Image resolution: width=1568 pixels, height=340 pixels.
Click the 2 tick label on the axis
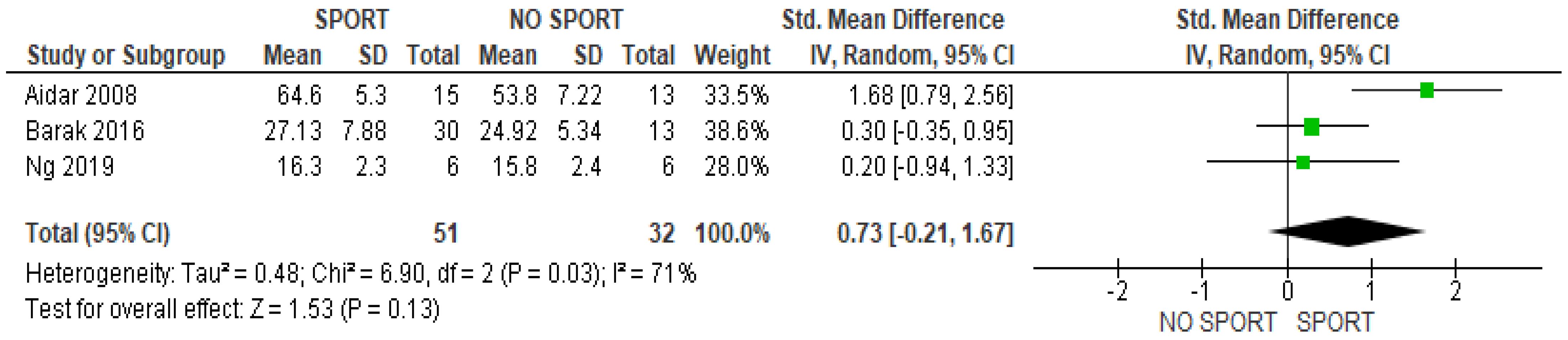(x=1455, y=292)
